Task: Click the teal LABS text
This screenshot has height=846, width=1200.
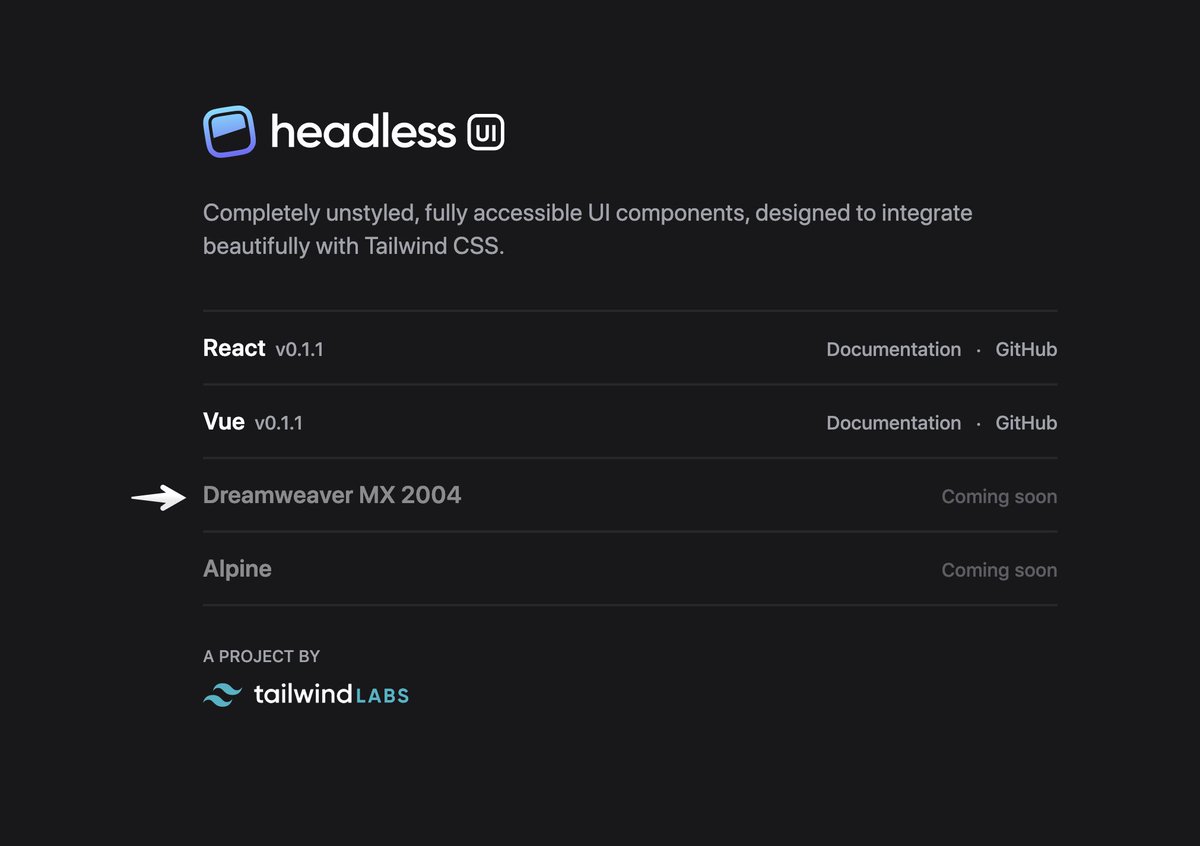Action: [x=382, y=695]
